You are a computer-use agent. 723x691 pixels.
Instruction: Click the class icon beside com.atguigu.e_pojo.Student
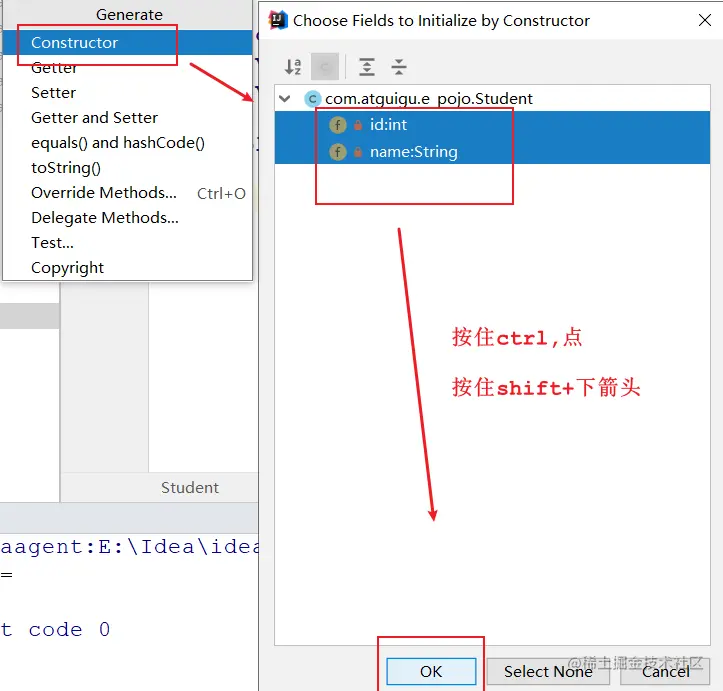pos(313,99)
